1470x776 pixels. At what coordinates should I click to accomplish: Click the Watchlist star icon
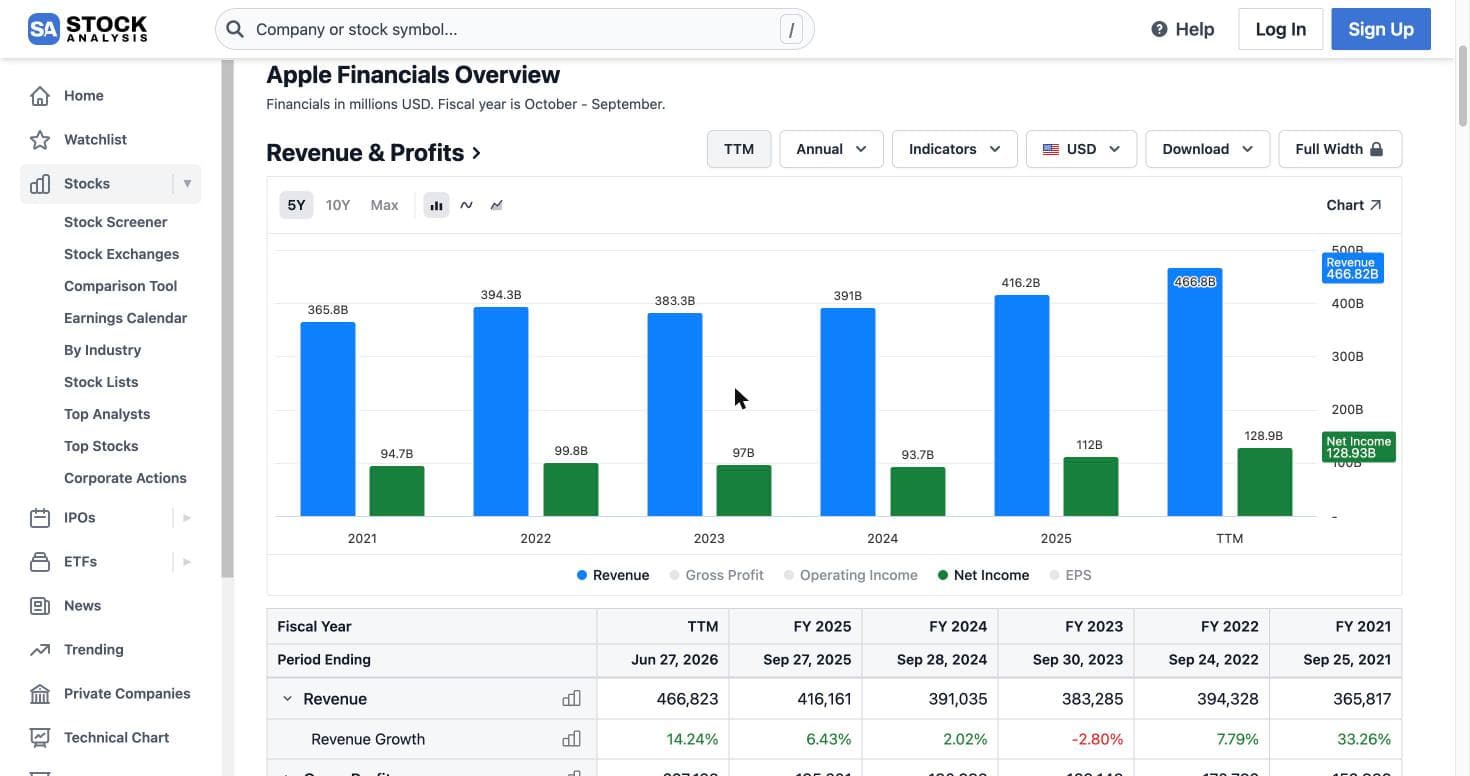[40, 140]
